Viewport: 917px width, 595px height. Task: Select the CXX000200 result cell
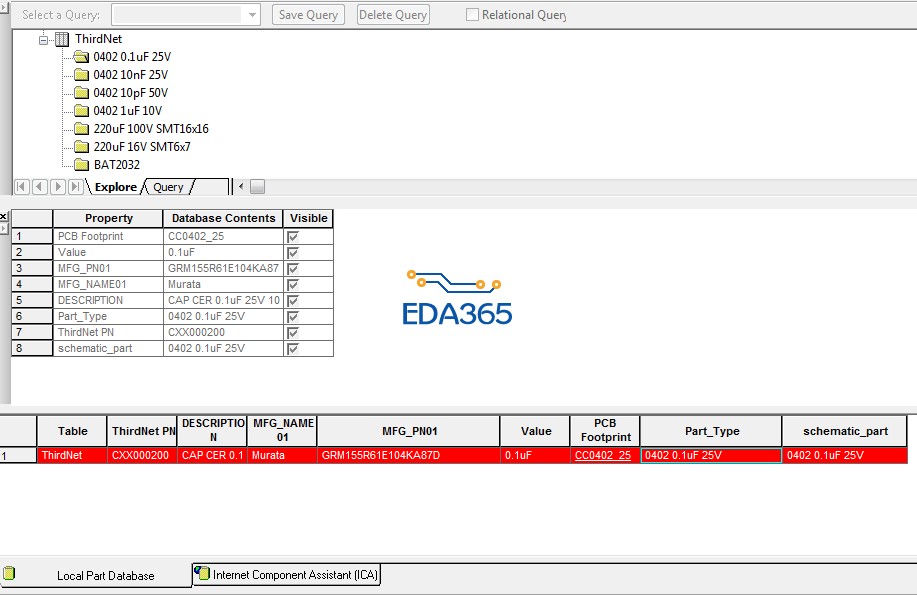click(x=142, y=455)
